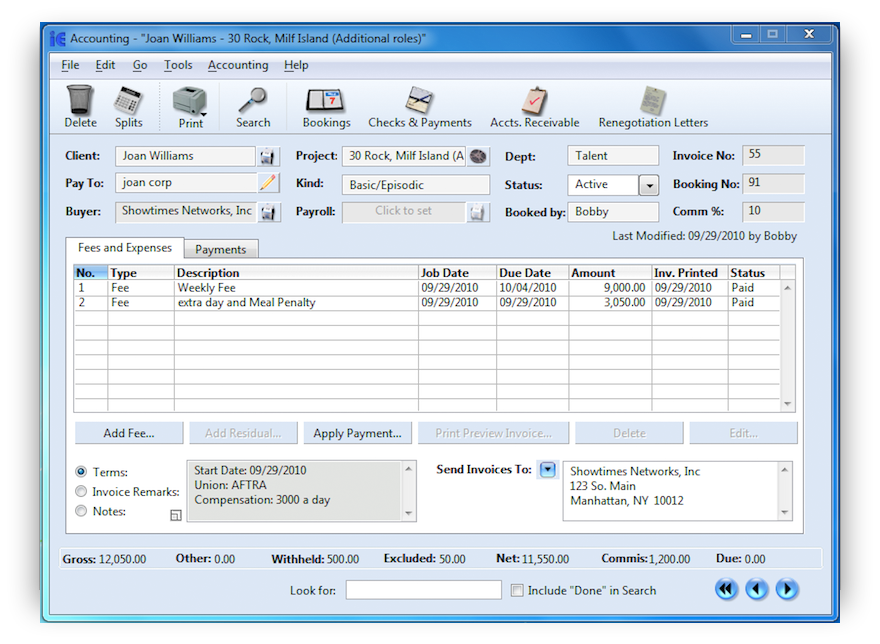Select extra day and Meal Penalty row
Screen dimensions: 880x644
427,303
